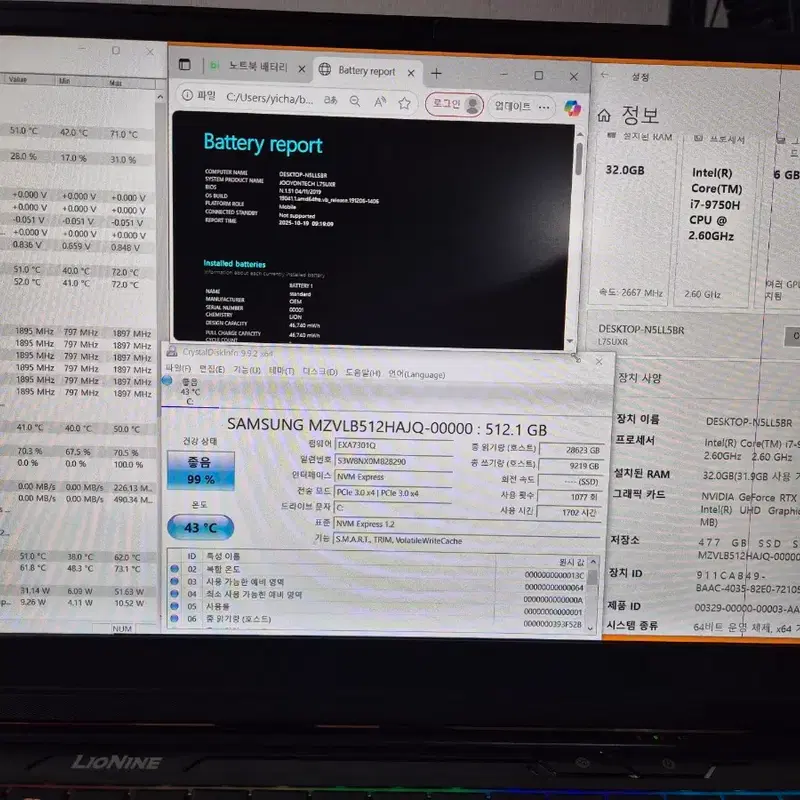
Task: Open the 언어(Language) menu in CrystalDiskInfo
Action: click(x=416, y=374)
